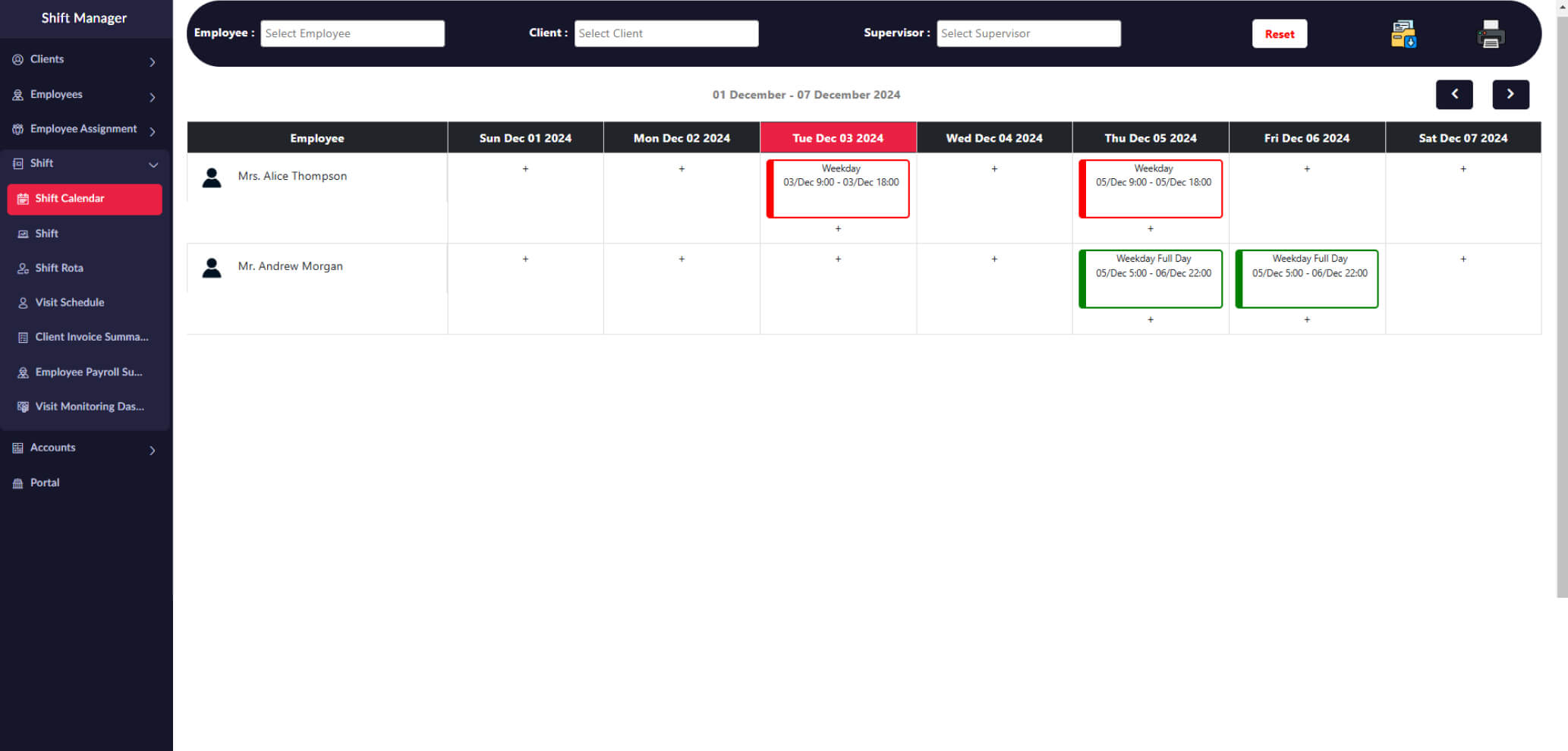Click Mrs. Alice Thompson name
1568x751 pixels.
pyautogui.click(x=292, y=176)
